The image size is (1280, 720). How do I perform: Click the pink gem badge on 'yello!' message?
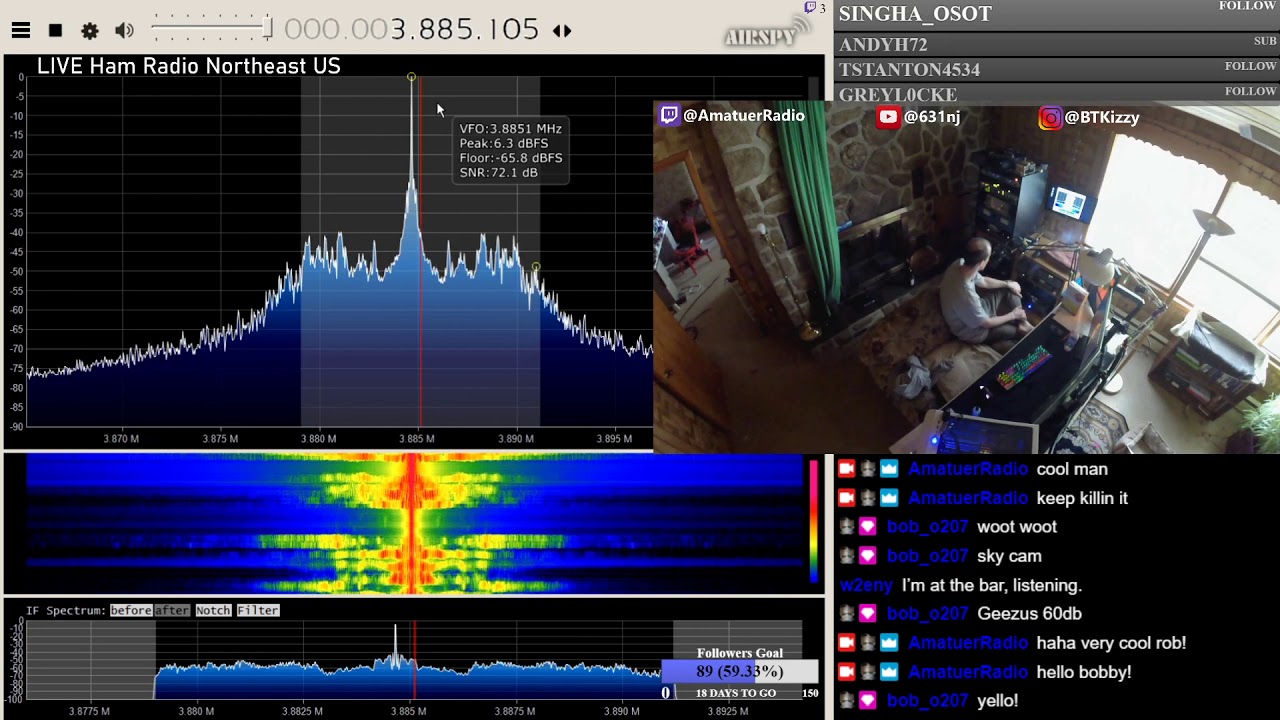click(x=868, y=701)
